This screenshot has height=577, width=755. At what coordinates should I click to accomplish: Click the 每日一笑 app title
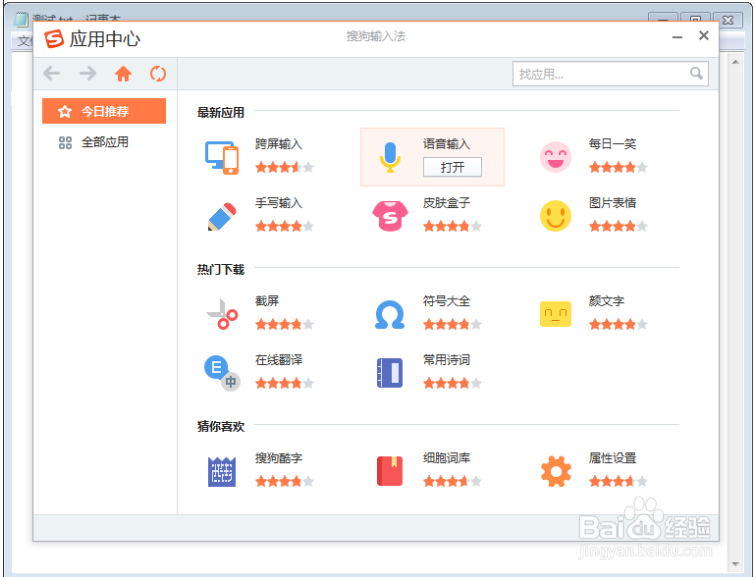coord(612,144)
